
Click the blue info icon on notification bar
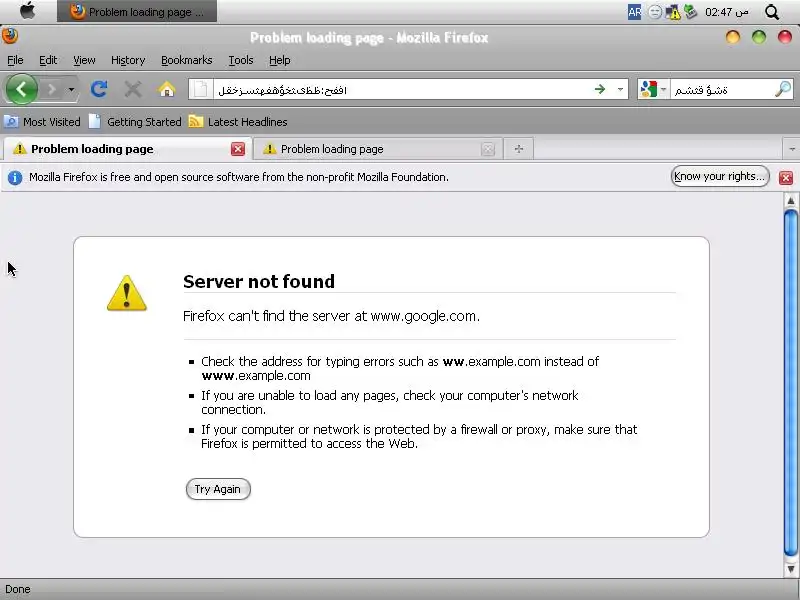pyautogui.click(x=15, y=178)
